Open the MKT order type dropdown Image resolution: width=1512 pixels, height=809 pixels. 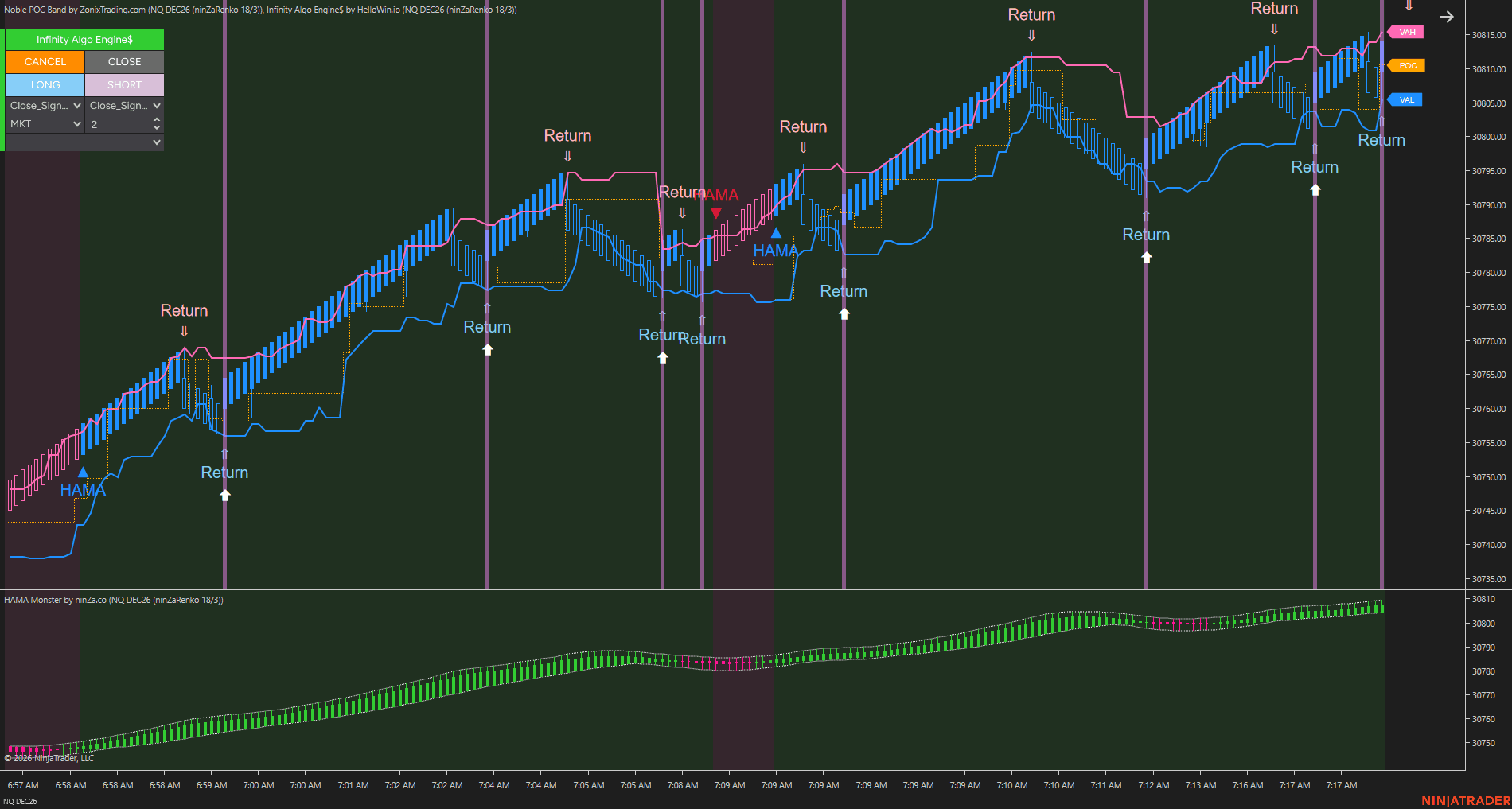click(x=45, y=124)
